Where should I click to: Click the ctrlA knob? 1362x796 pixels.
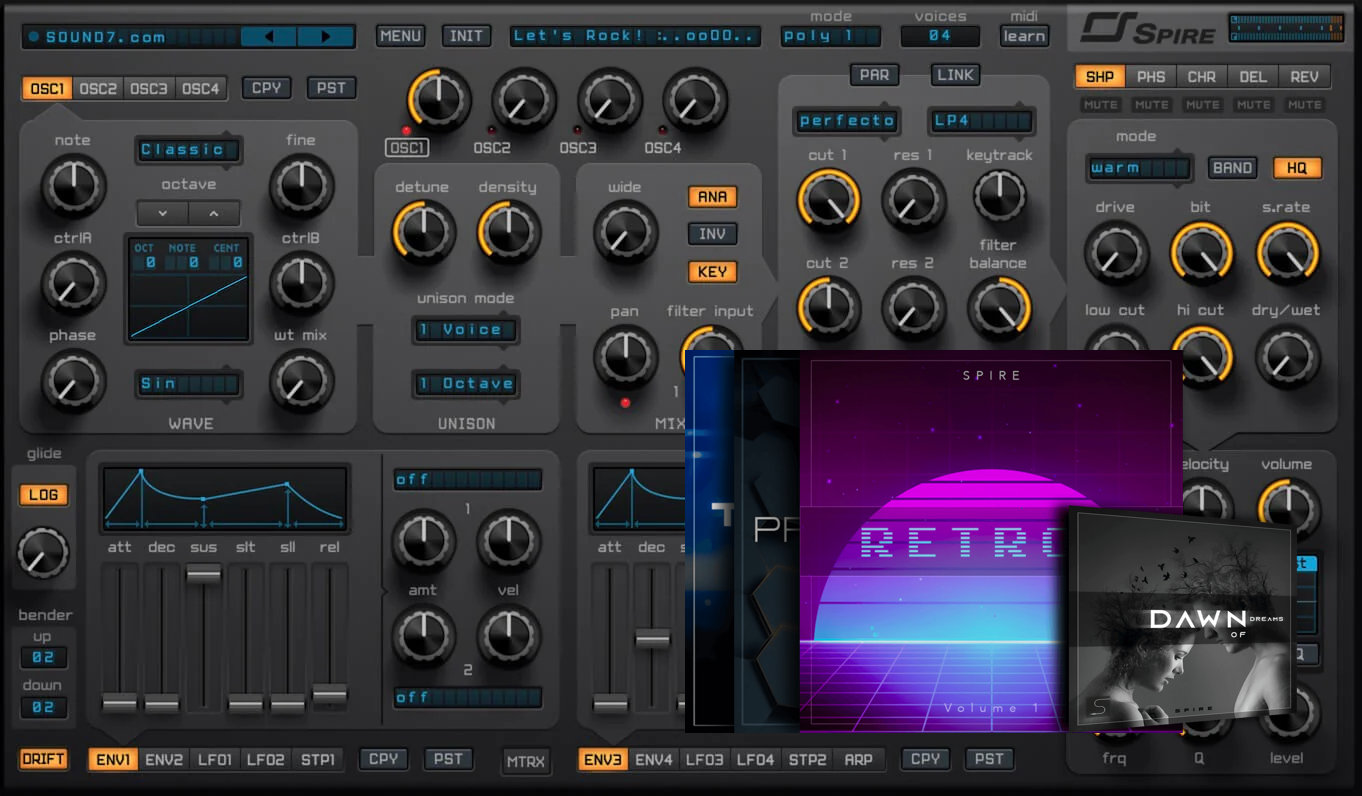tap(73, 283)
